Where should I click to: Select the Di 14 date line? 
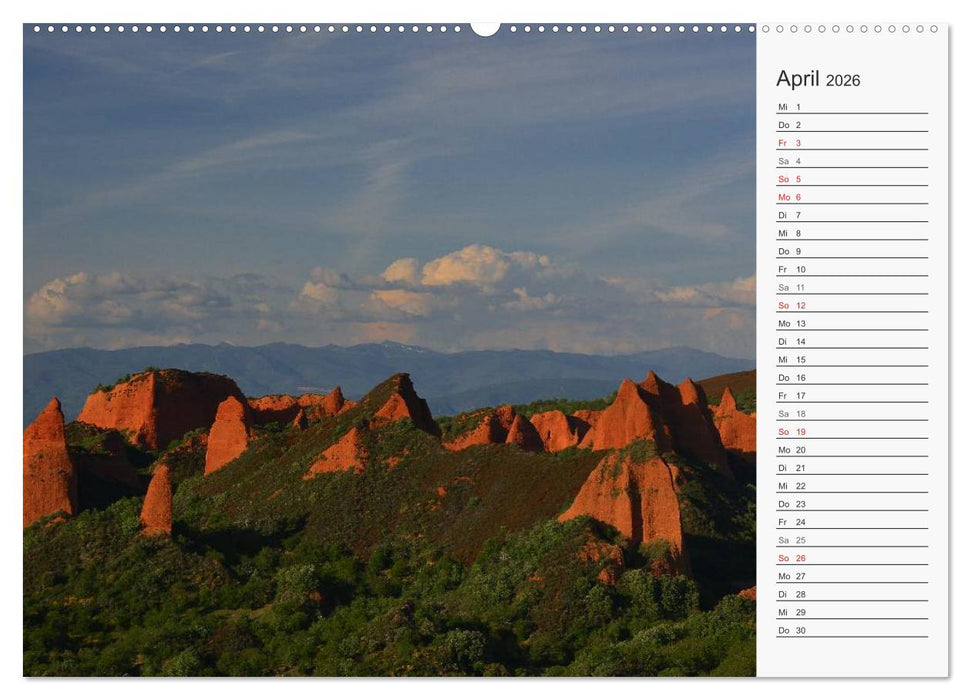pyautogui.click(x=790, y=341)
